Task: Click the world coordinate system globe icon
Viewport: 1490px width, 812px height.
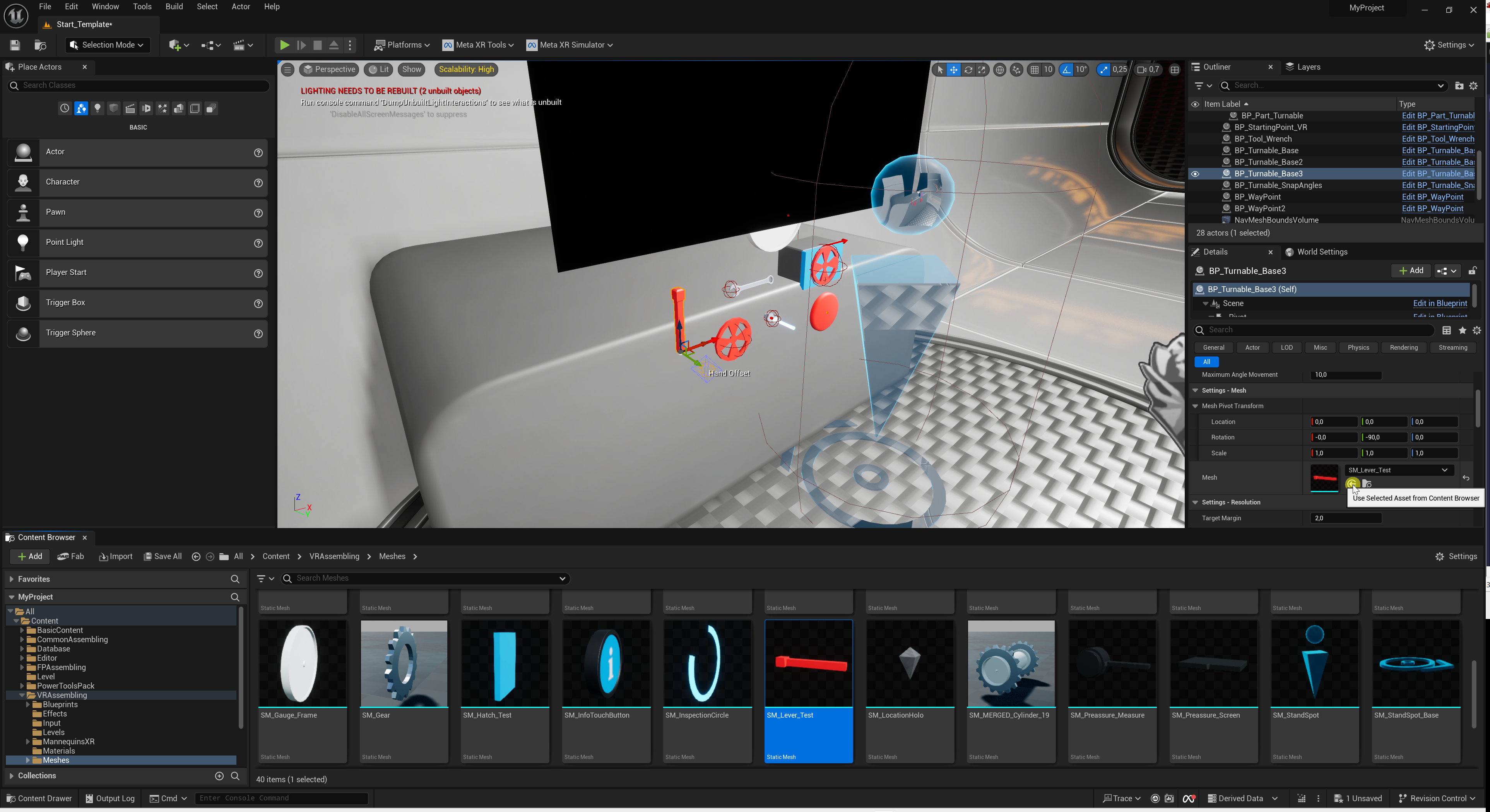Action: coord(999,69)
